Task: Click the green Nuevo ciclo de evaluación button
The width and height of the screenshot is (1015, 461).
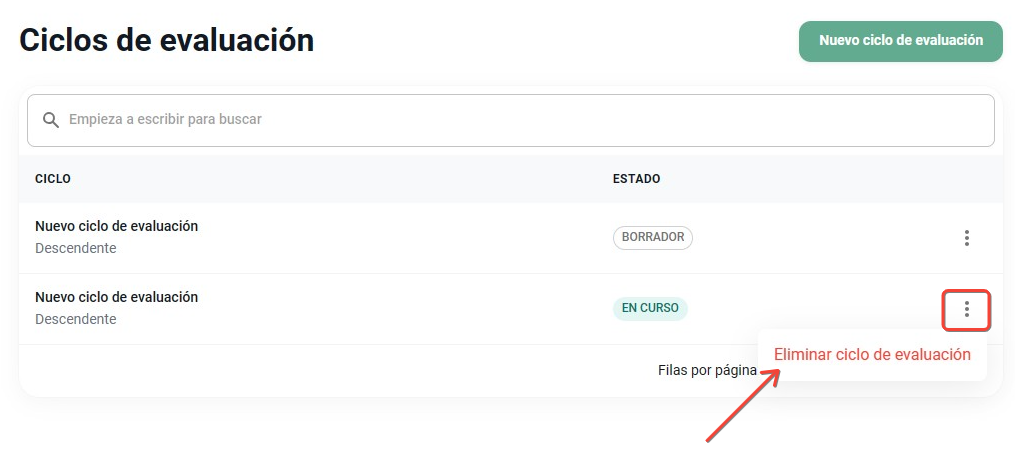Action: click(900, 41)
